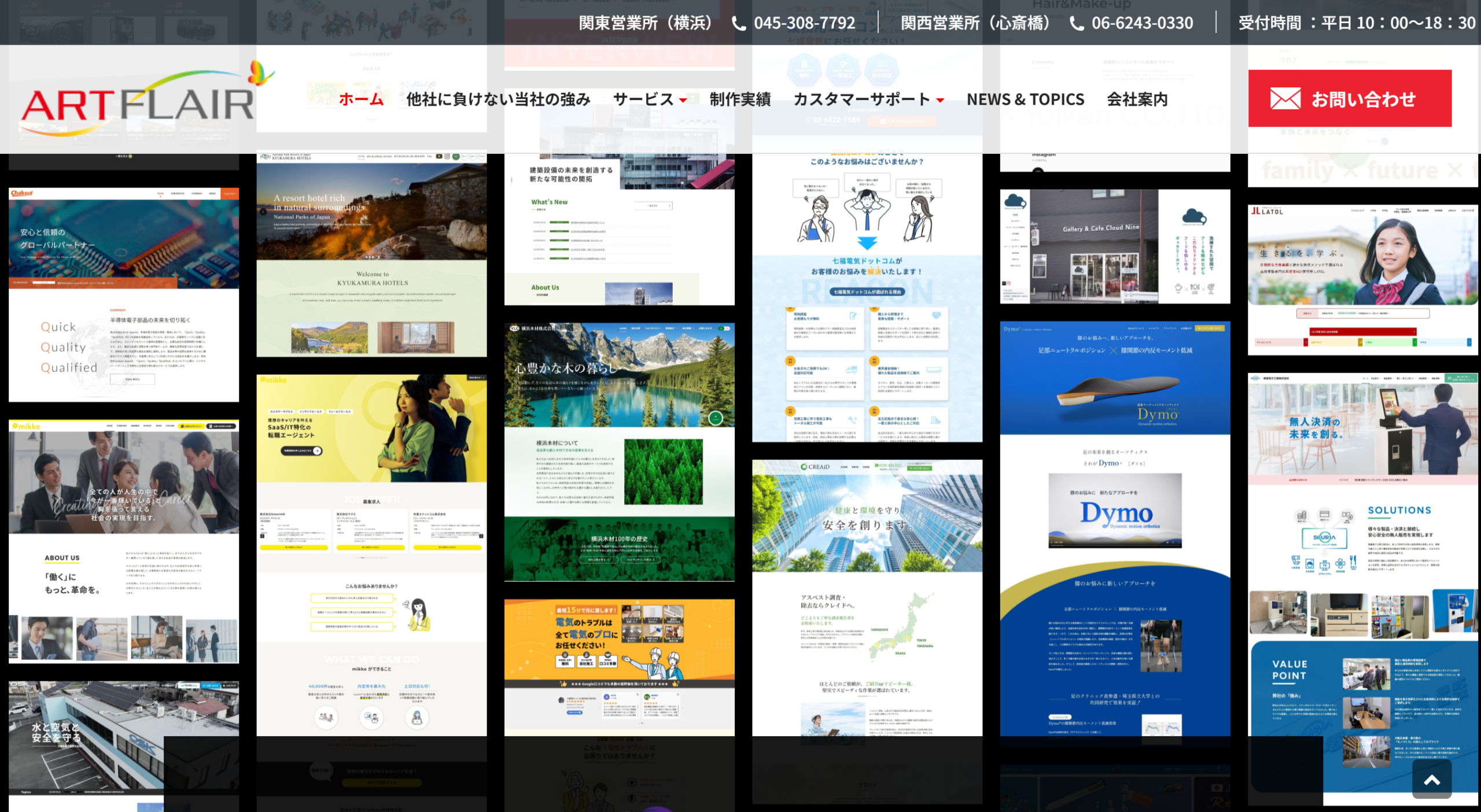The height and width of the screenshot is (812, 1481).
Task: Click the envelope icon in the contact button
Action: click(x=1285, y=99)
